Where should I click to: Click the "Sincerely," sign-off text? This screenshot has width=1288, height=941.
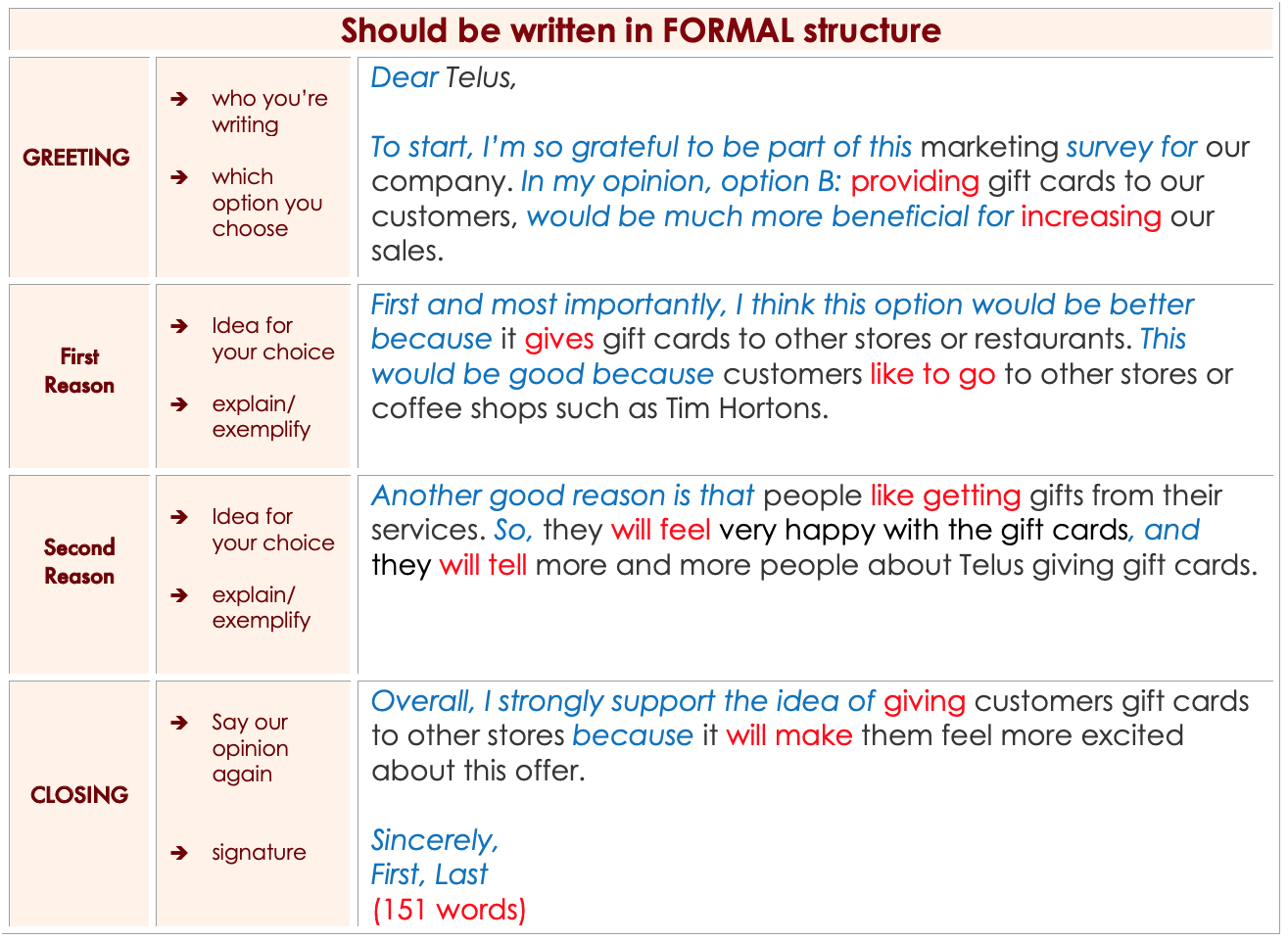pyautogui.click(x=435, y=840)
